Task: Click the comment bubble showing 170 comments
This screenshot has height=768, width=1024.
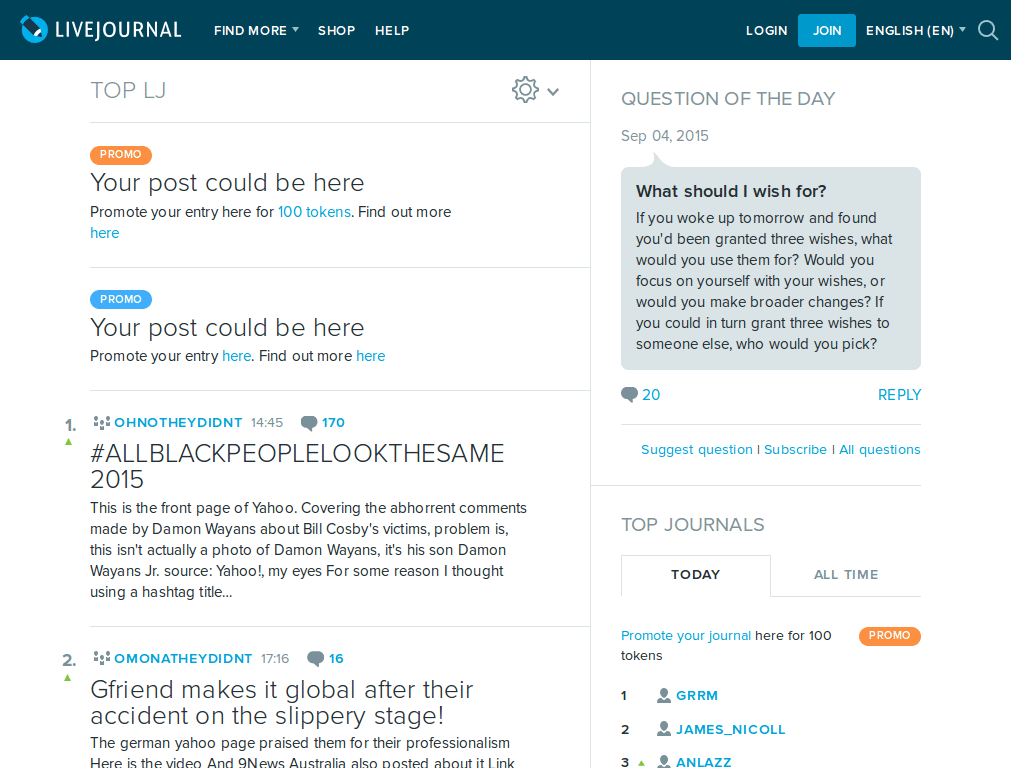Action: point(309,422)
